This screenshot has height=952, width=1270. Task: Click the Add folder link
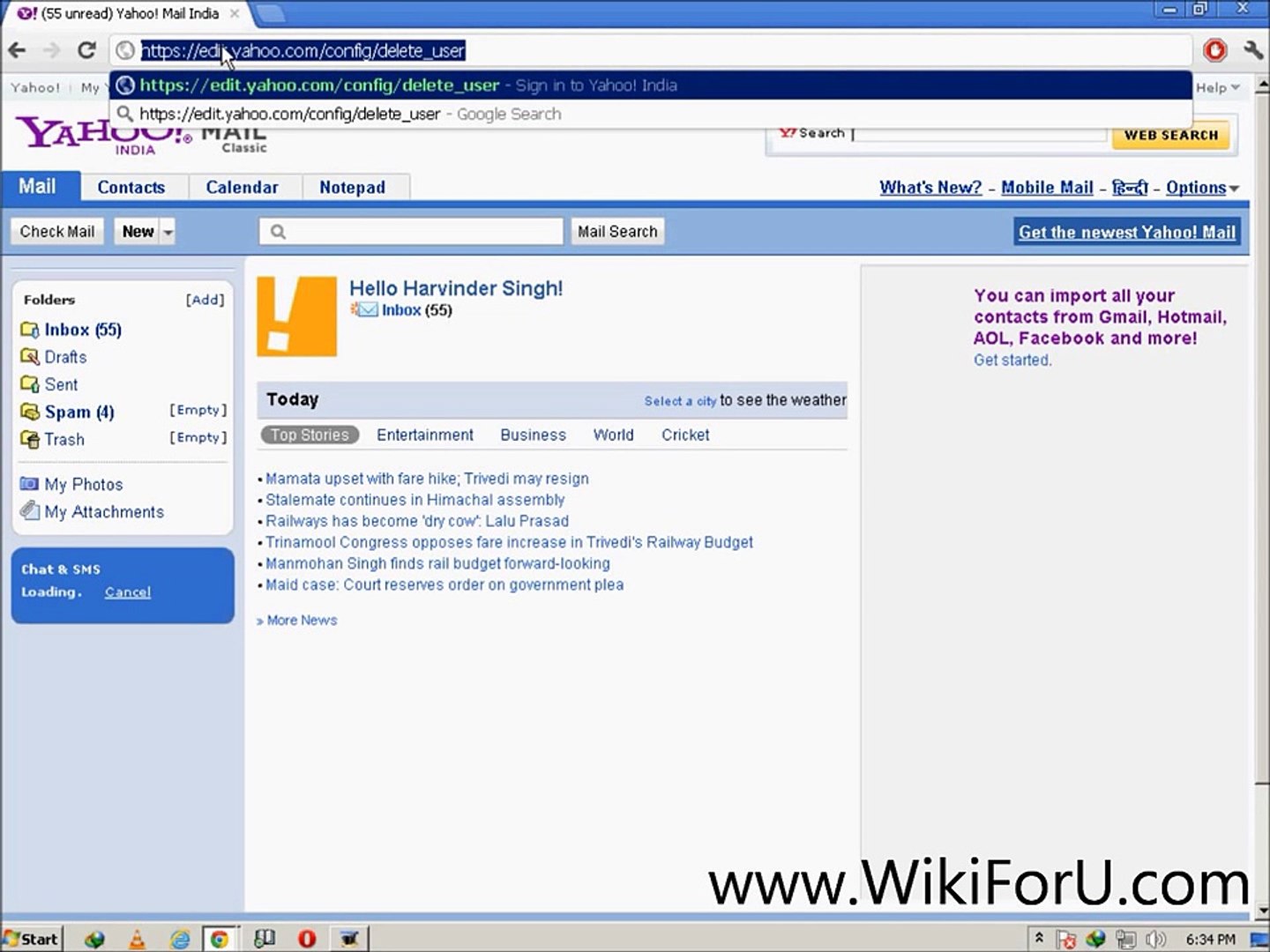[205, 300]
